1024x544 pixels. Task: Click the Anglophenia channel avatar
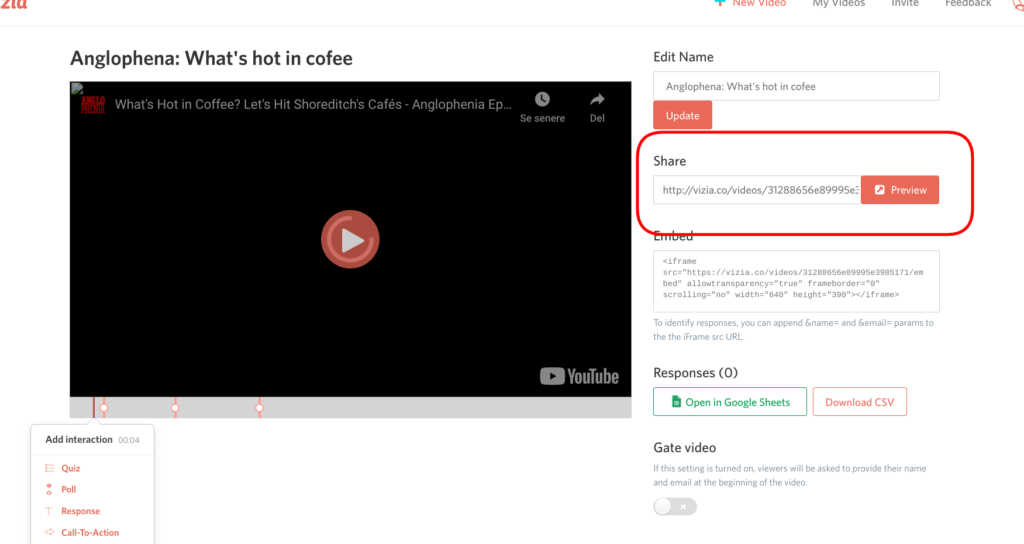point(93,104)
